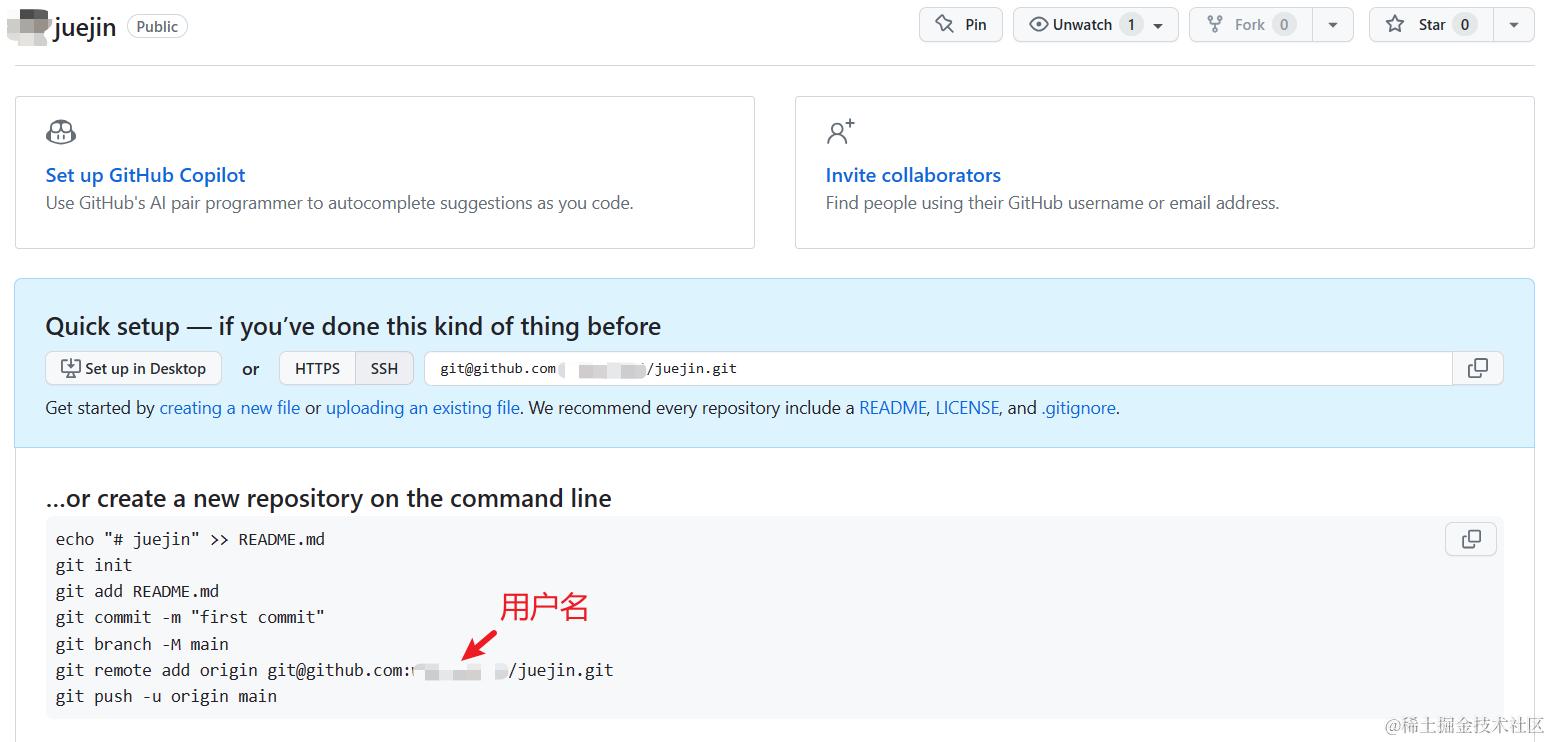Click the 'git commit -m "first commit"' line
The width and height of the screenshot is (1551, 742).
click(190, 617)
